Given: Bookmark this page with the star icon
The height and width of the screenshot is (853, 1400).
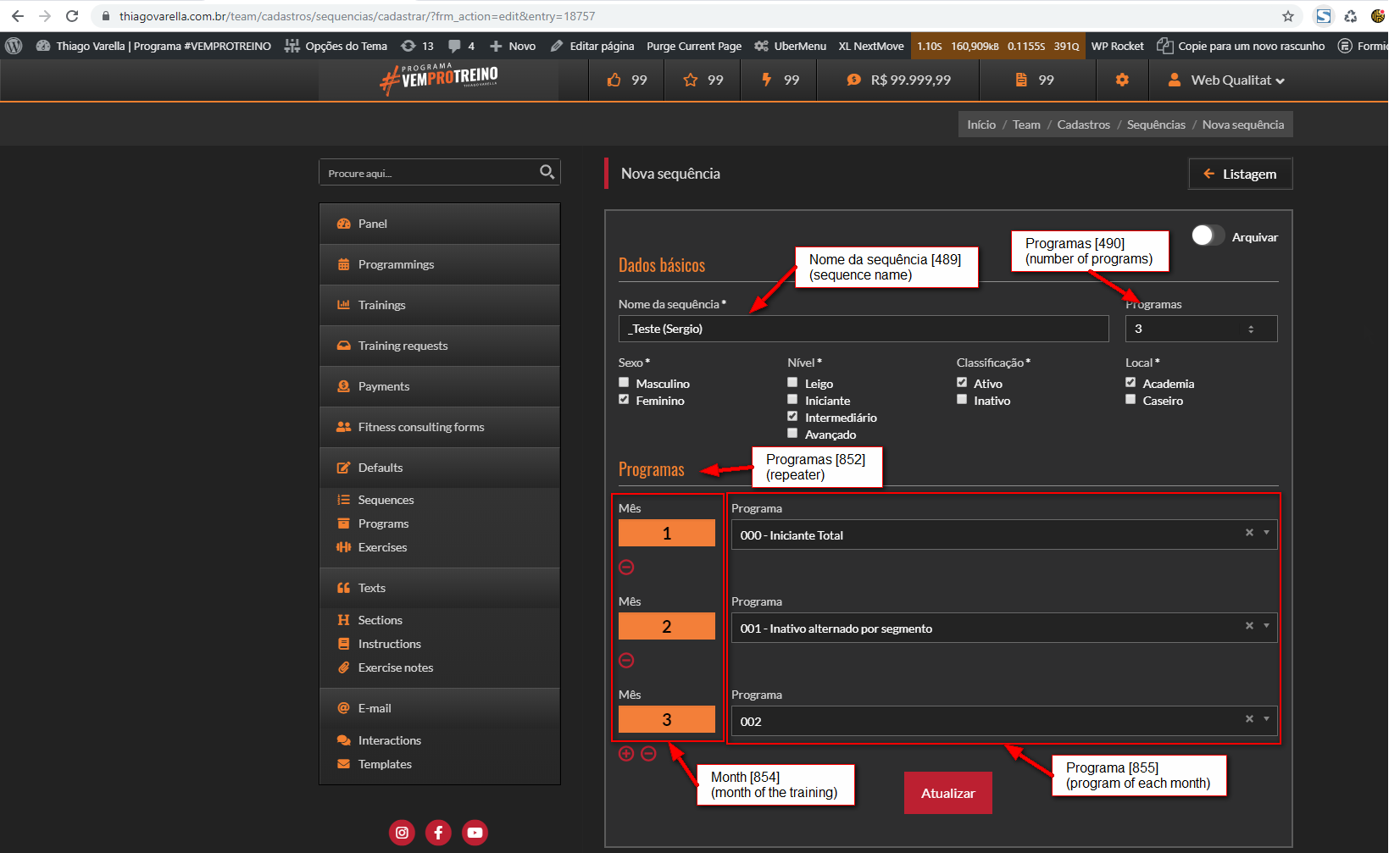Looking at the screenshot, I should pos(1288,16).
